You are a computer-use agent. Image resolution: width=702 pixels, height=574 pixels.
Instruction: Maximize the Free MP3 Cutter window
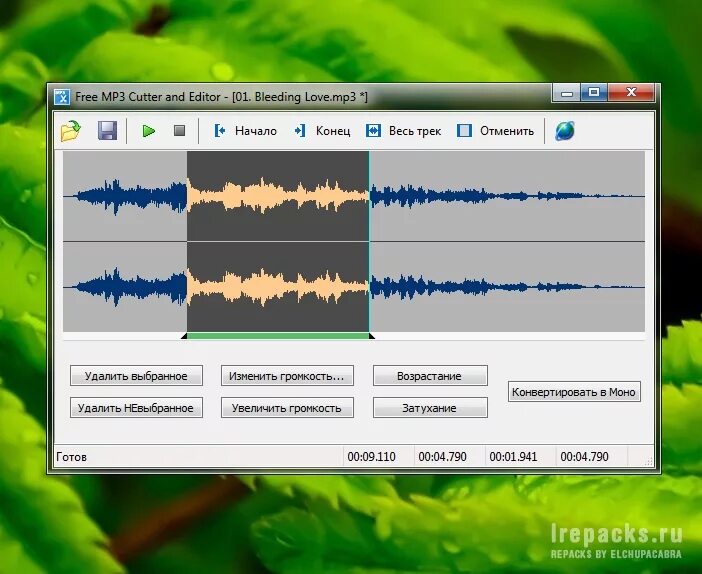point(594,93)
